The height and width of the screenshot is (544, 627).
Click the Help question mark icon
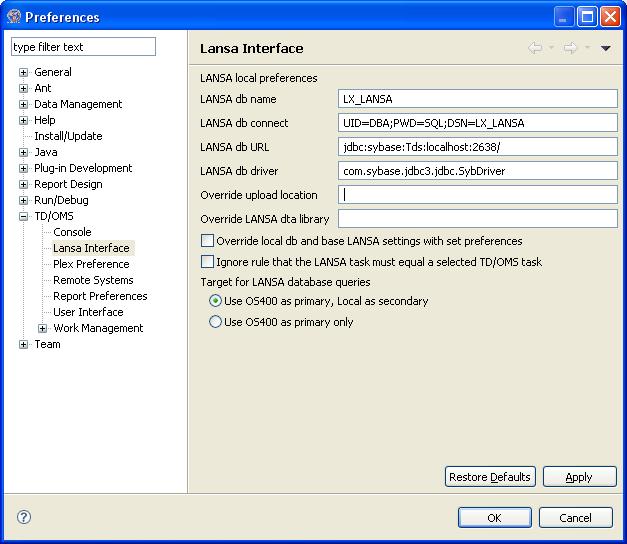coord(24,517)
